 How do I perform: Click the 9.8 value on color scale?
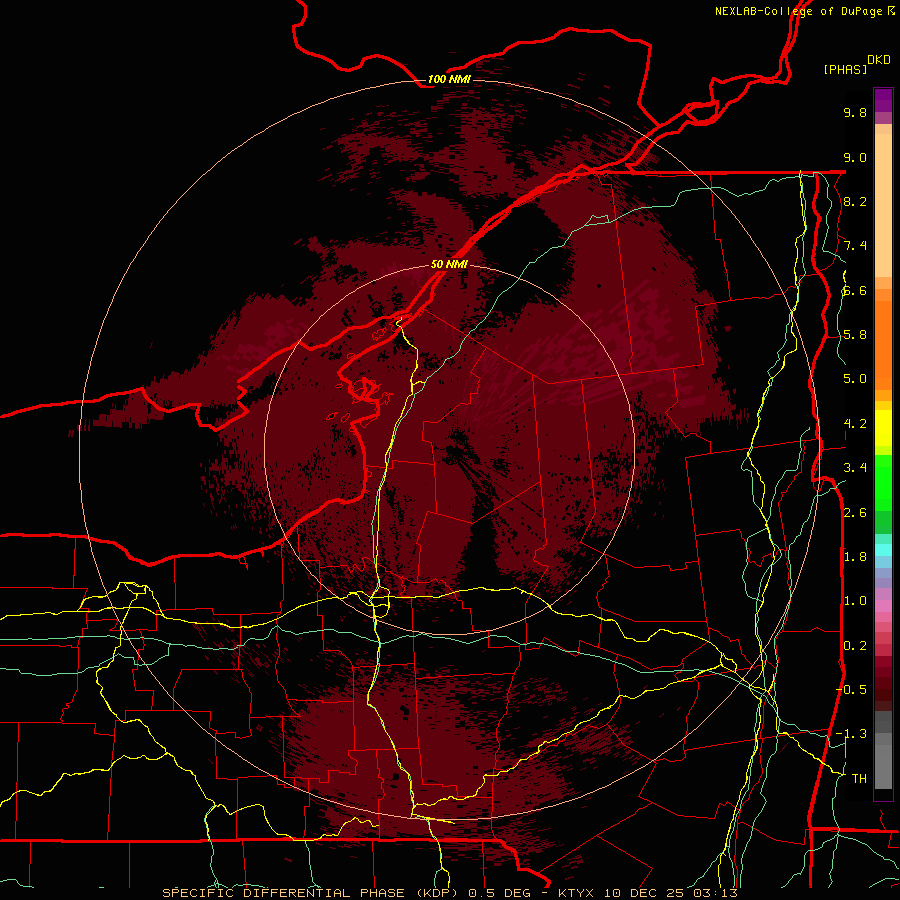855,112
